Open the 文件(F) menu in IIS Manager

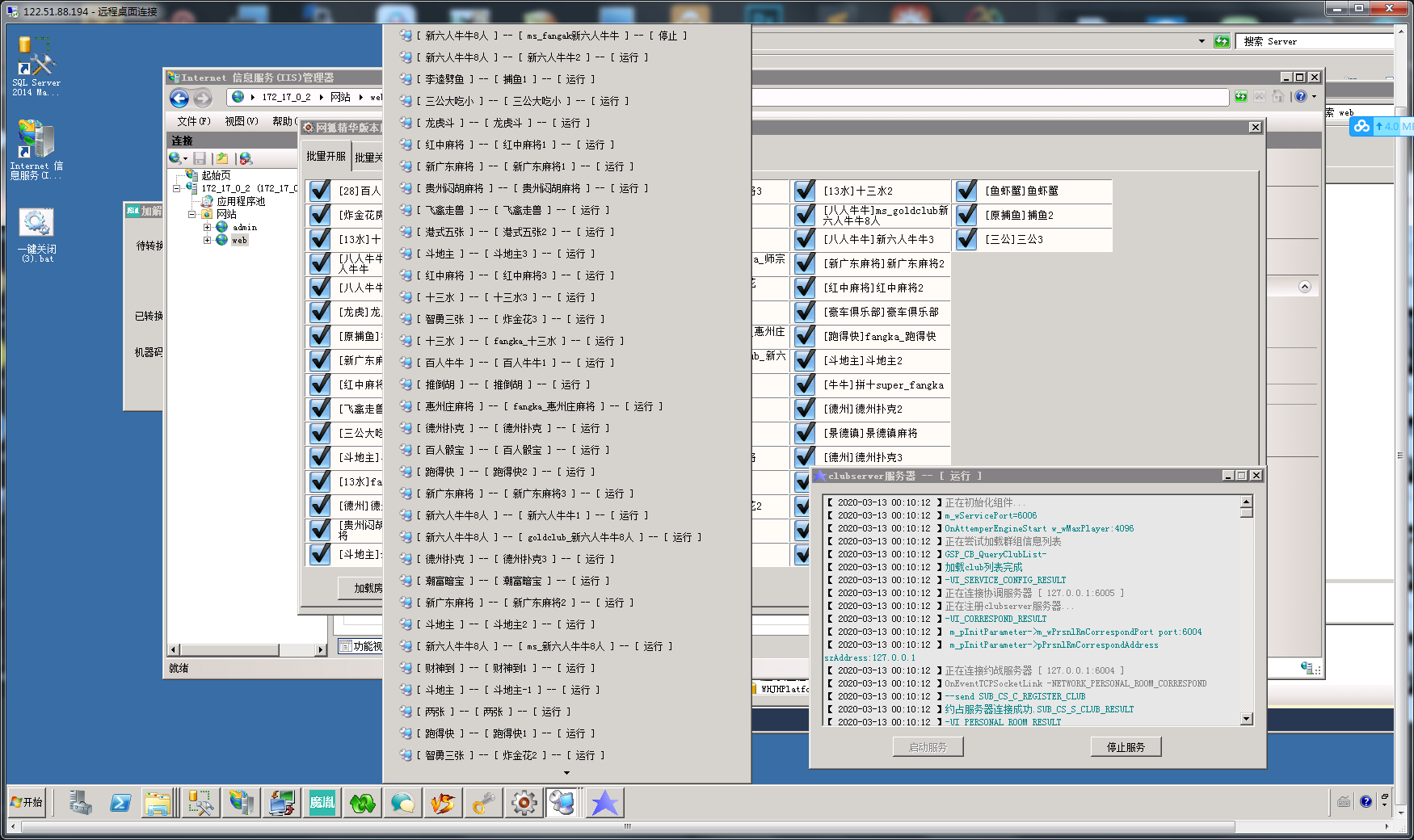click(193, 121)
